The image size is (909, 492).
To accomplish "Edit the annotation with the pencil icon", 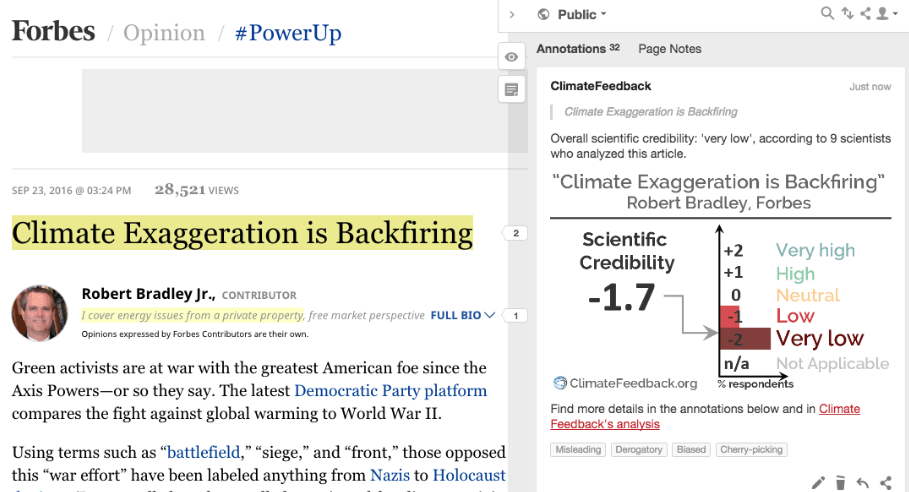I will tap(818, 483).
